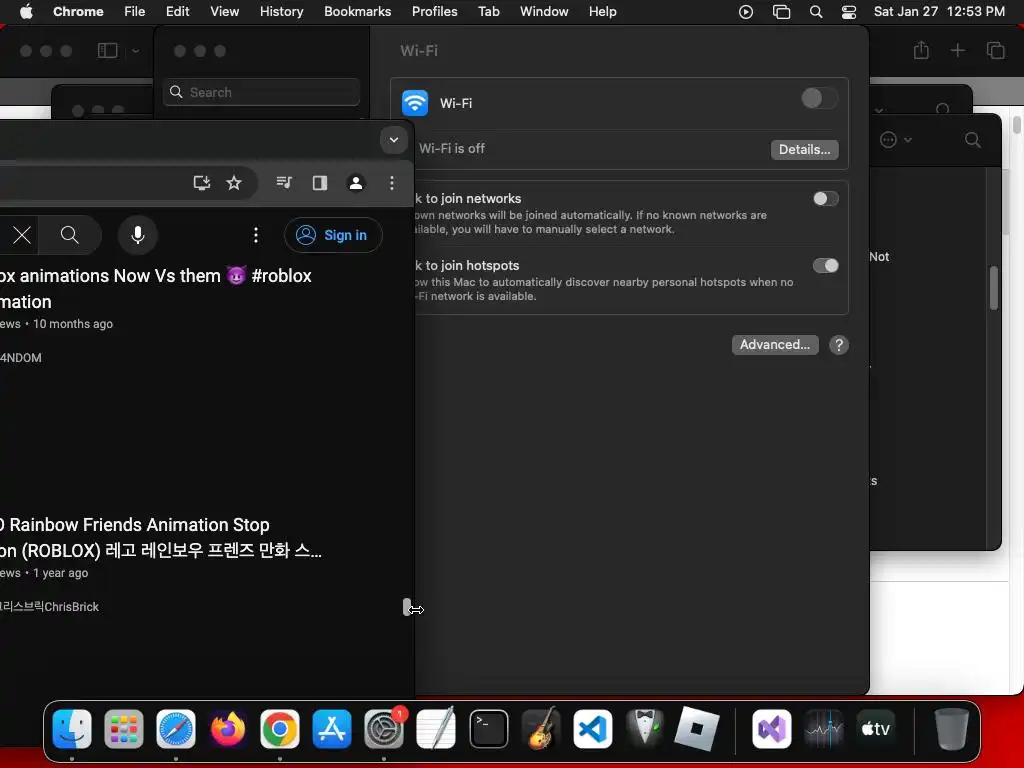Open the Apple menu
This screenshot has height=768, width=1024.
click(26, 11)
